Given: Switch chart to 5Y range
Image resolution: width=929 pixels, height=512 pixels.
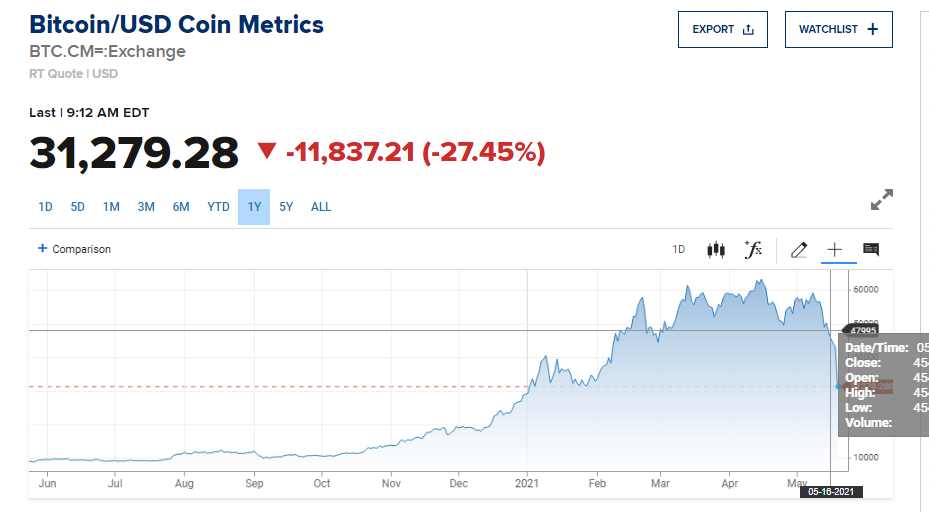Looking at the screenshot, I should tap(287, 207).
